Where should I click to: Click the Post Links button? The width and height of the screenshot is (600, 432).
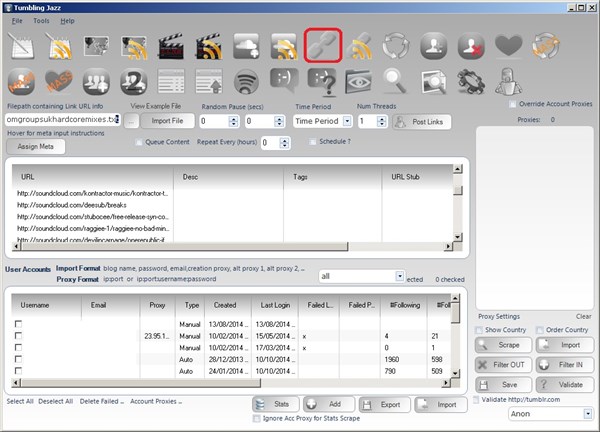(x=421, y=122)
